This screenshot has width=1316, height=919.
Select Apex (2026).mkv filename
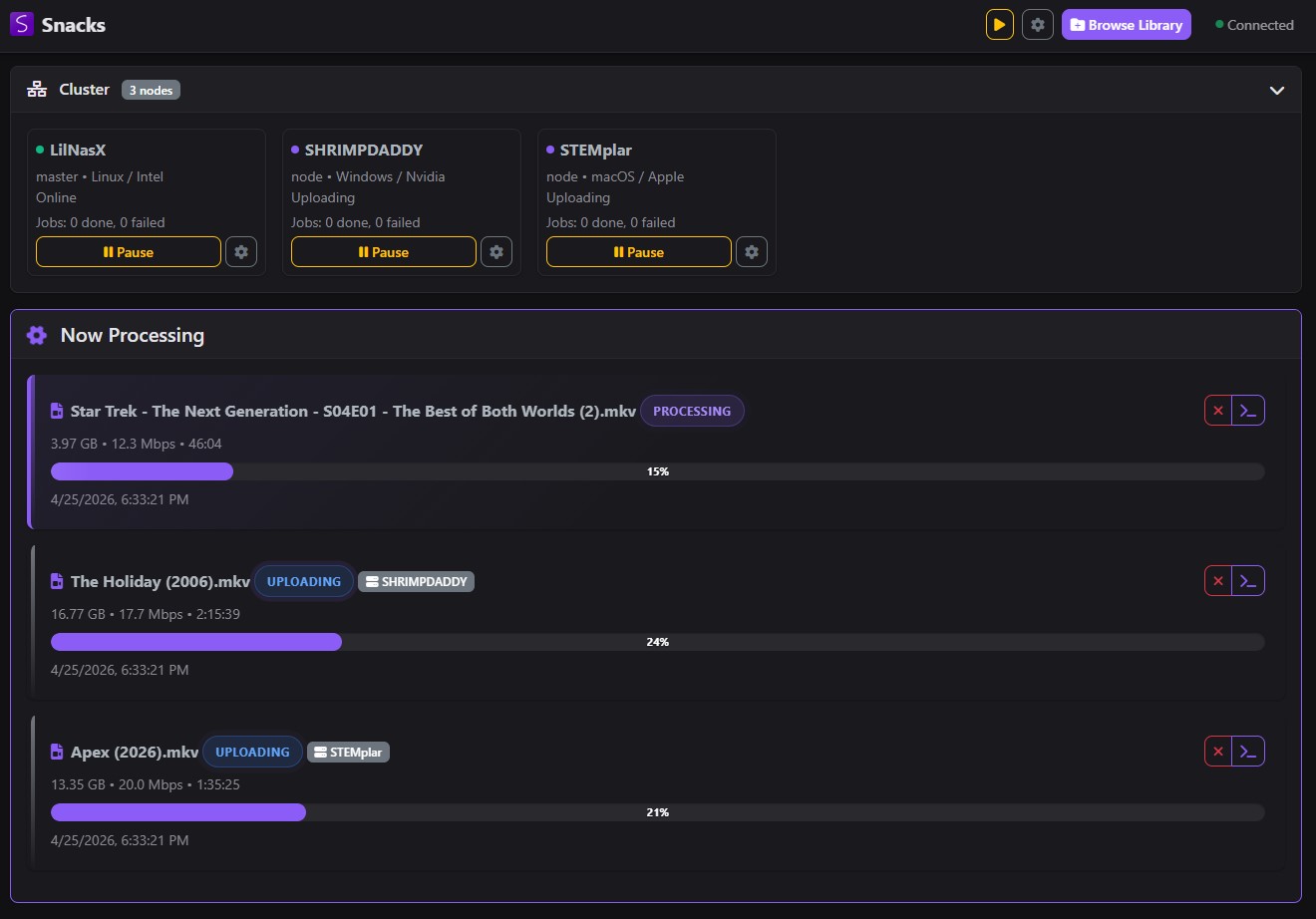(135, 752)
